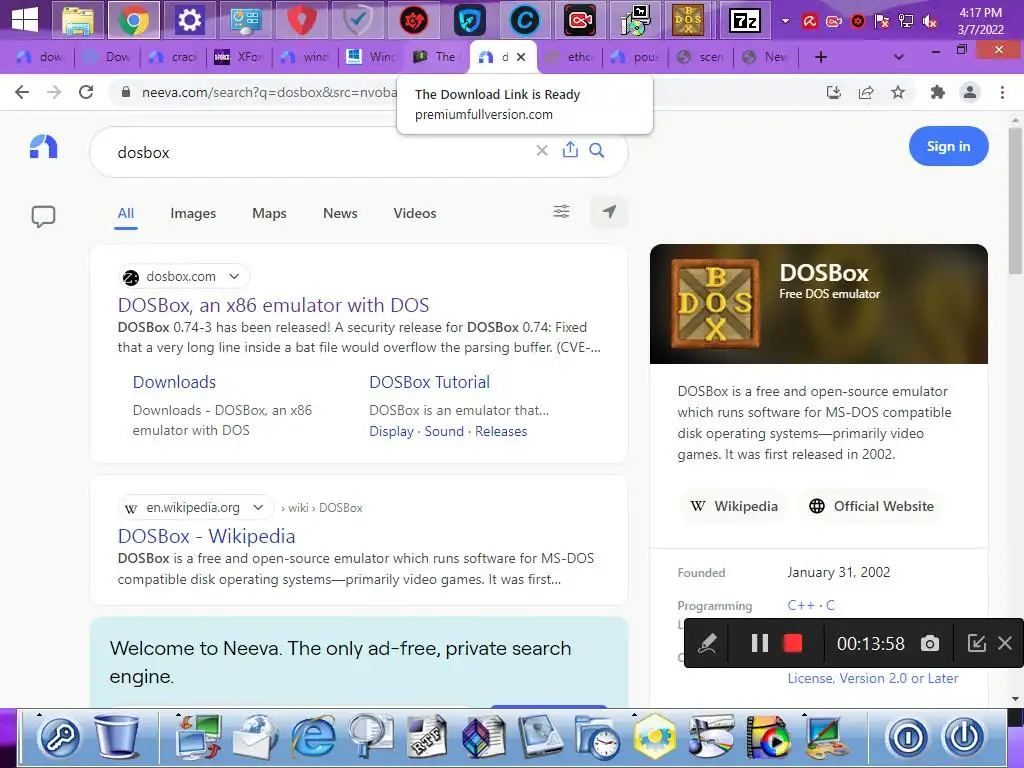Open the DOSBox - Wikipedia result
Image resolution: width=1024 pixels, height=768 pixels.
[206, 536]
